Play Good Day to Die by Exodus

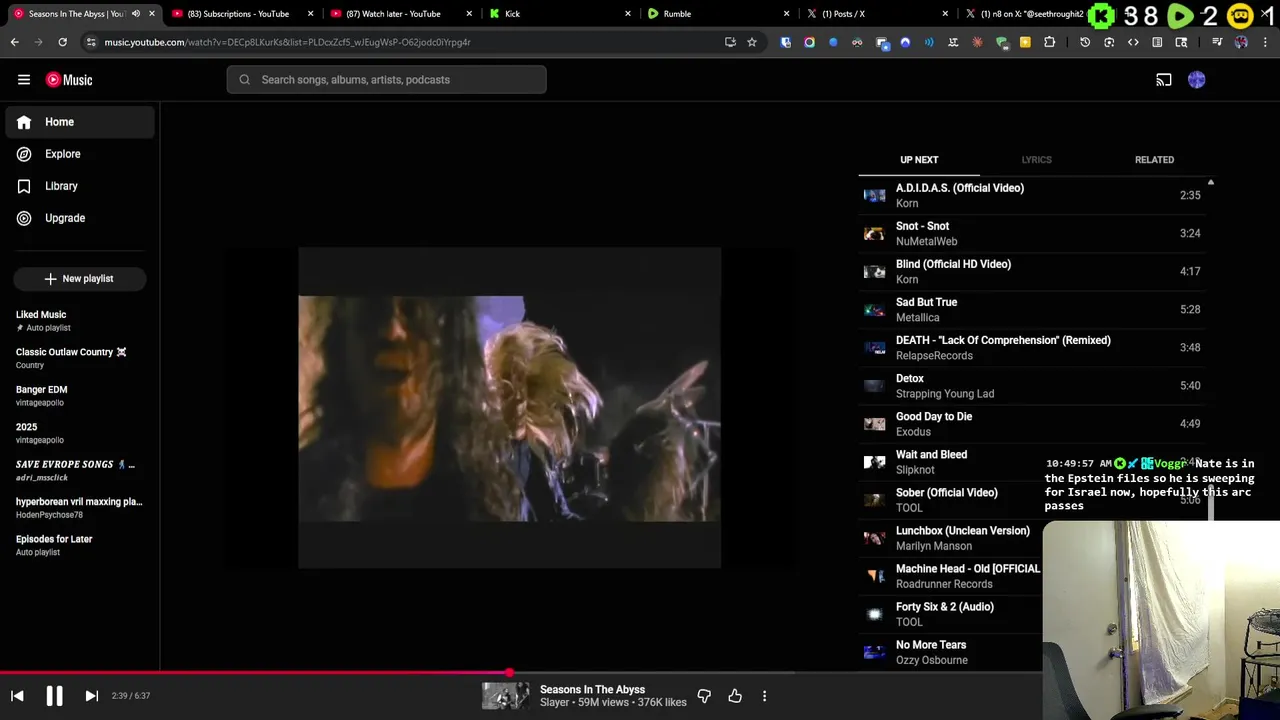1033,423
